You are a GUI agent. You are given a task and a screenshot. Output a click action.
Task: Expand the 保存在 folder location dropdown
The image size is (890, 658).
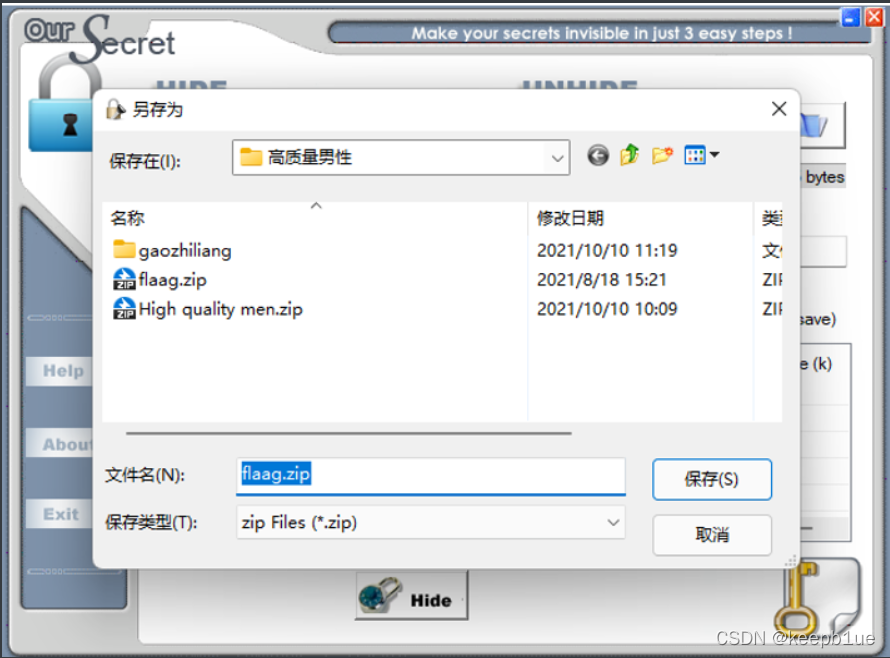click(557, 158)
